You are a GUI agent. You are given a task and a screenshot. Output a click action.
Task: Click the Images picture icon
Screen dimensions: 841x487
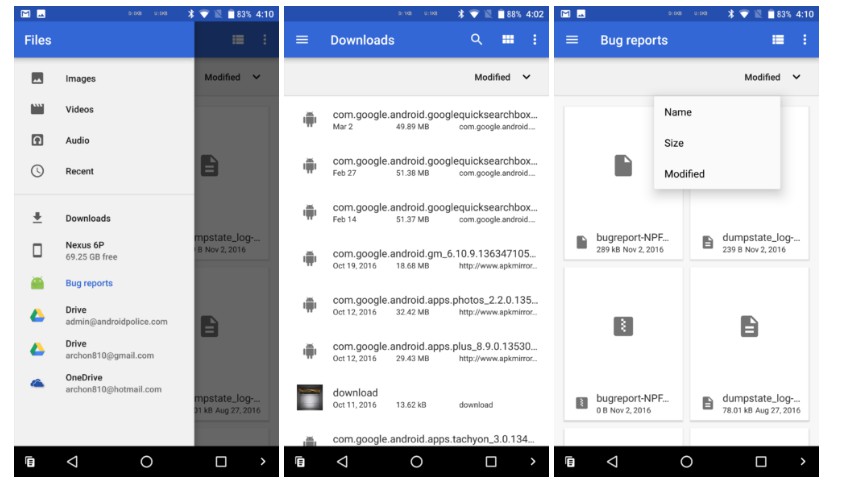(x=37, y=78)
